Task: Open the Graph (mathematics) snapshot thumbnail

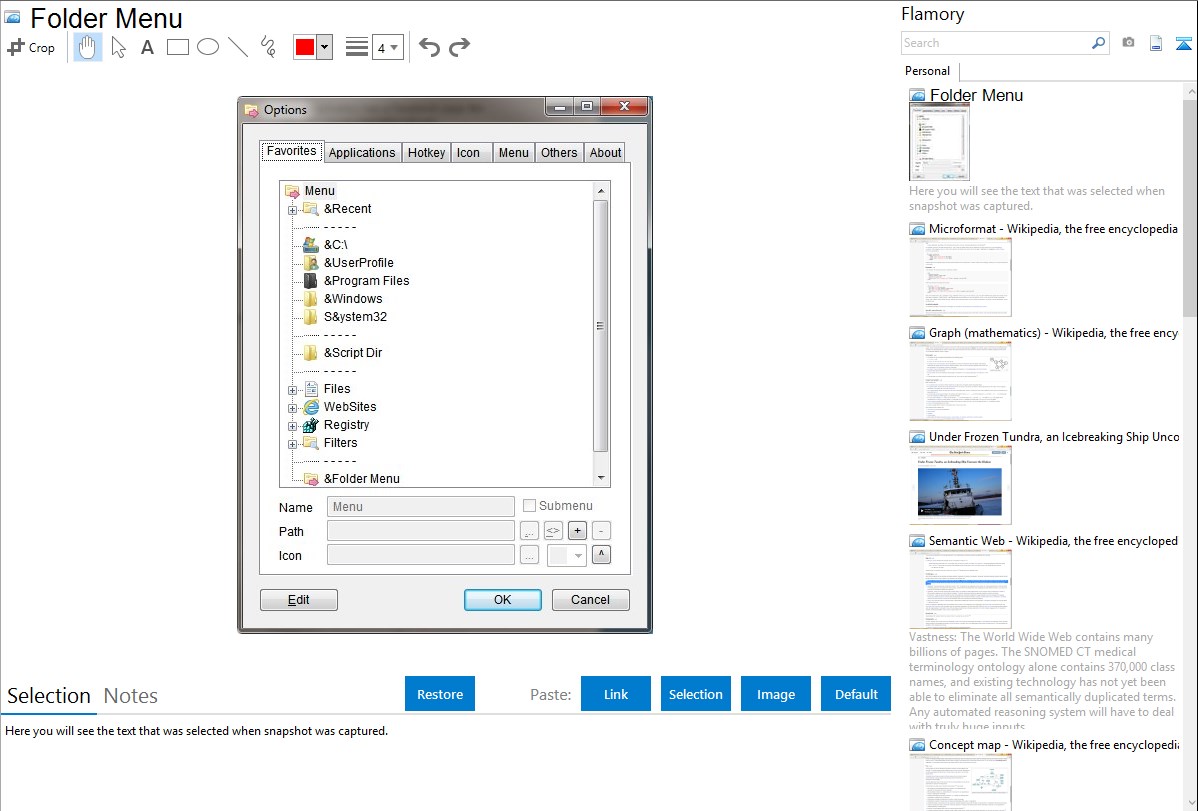Action: 960,381
